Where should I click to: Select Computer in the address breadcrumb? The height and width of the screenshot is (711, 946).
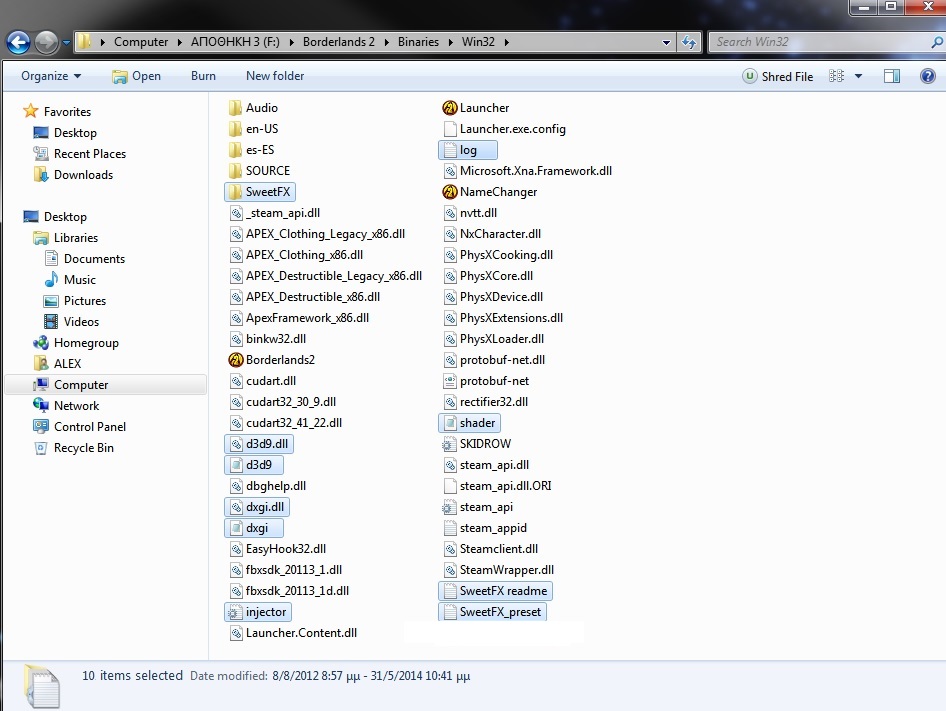(141, 42)
